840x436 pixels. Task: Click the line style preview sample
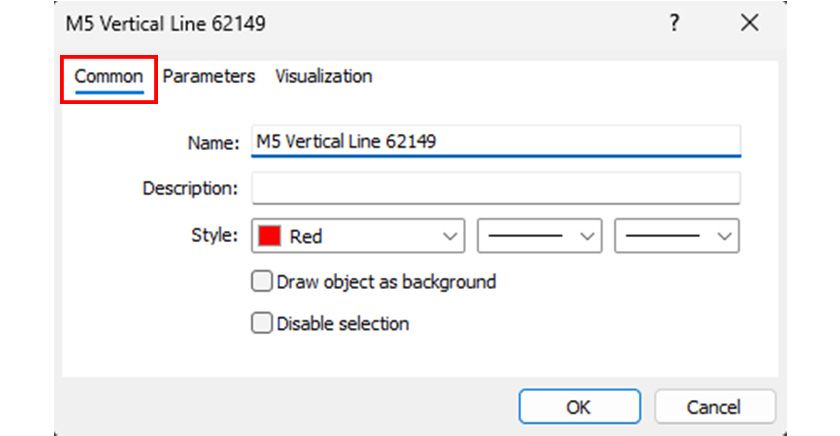[526, 237]
